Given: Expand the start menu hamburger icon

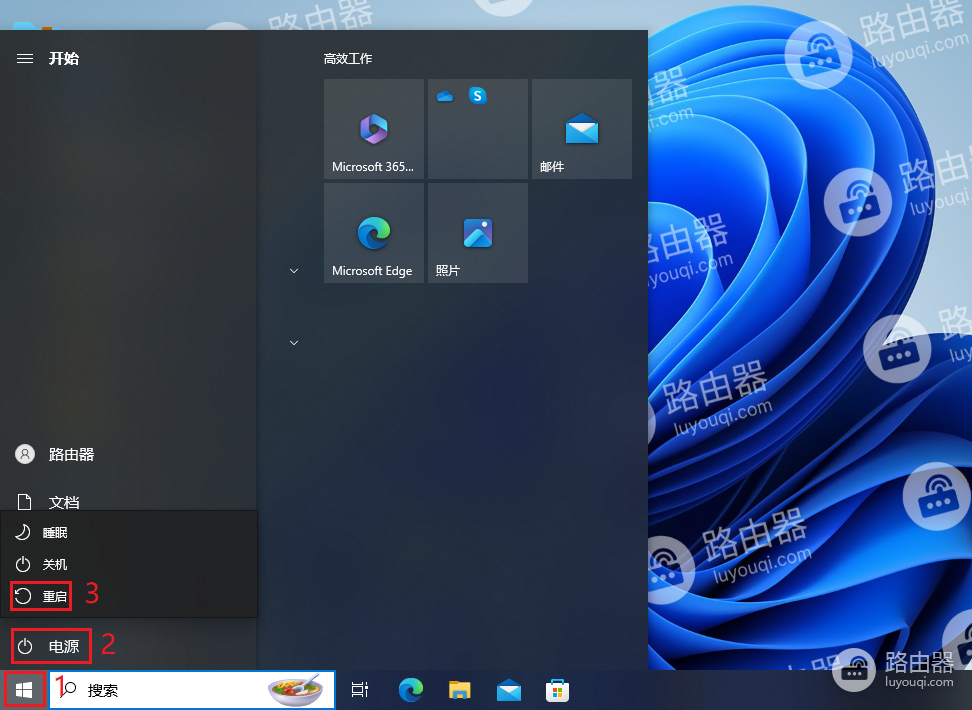Looking at the screenshot, I should (x=25, y=58).
